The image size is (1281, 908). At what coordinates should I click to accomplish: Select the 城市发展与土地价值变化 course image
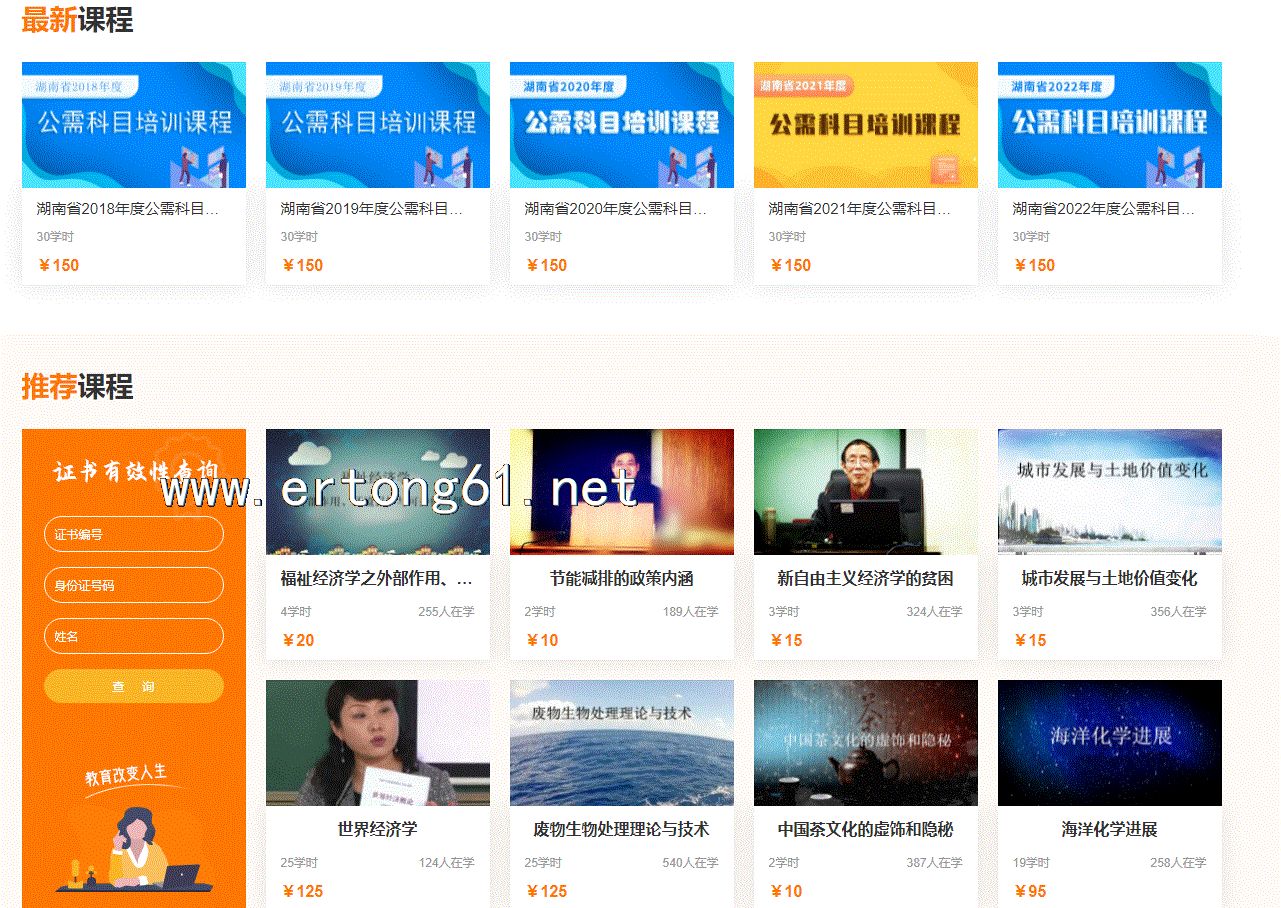pyautogui.click(x=1109, y=492)
